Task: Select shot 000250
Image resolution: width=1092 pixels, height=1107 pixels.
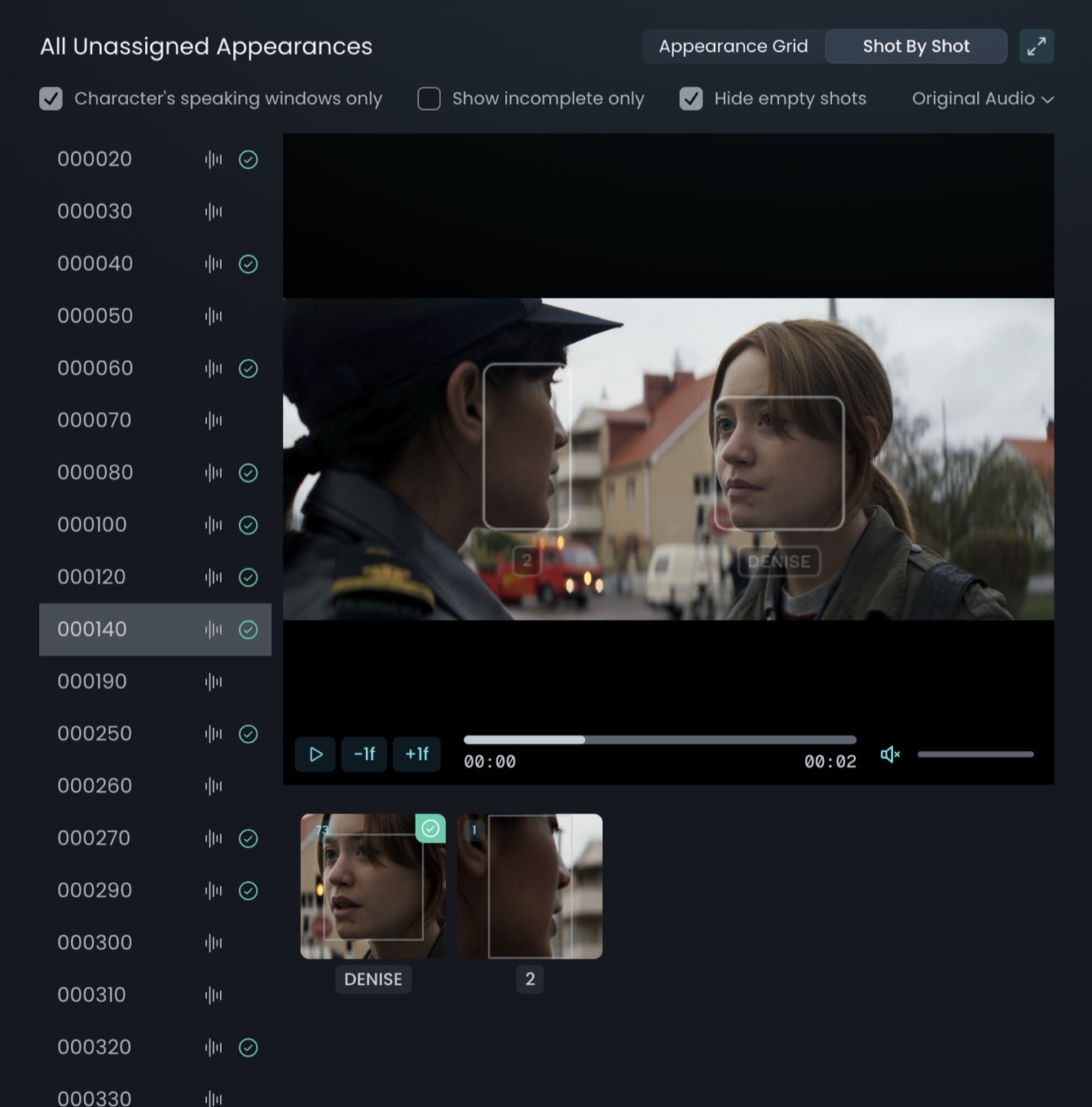Action: pyautogui.click(x=155, y=733)
